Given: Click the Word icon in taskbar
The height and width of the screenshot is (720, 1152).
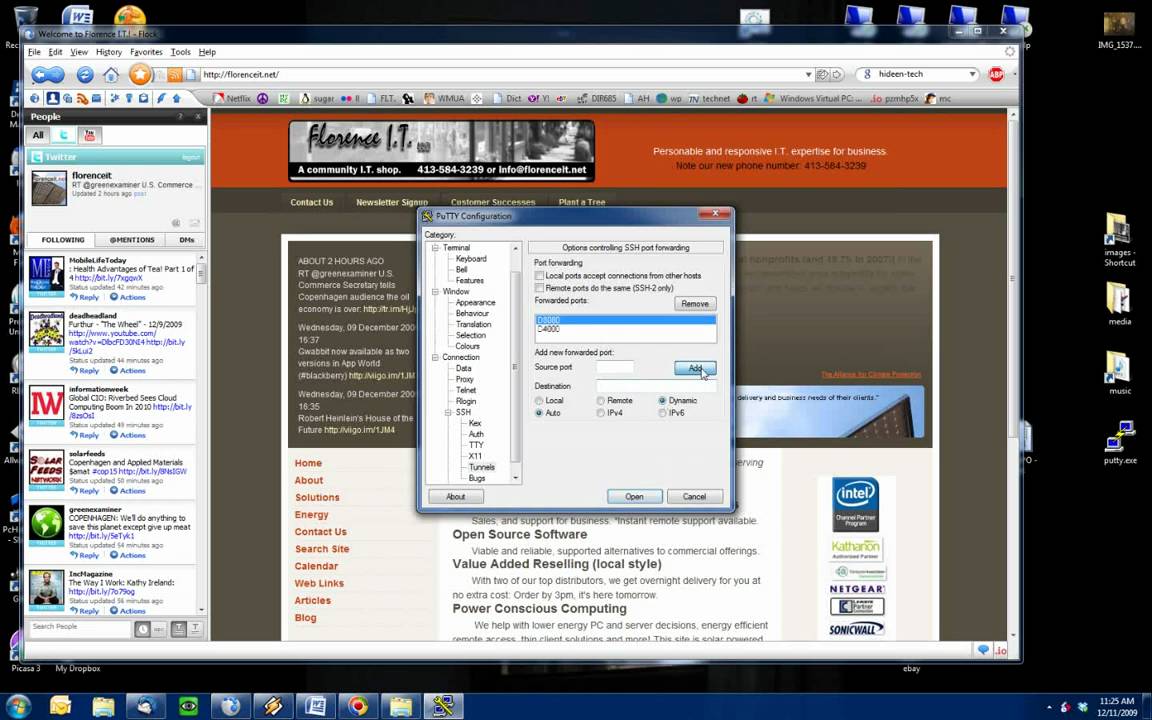Looking at the screenshot, I should tap(316, 706).
